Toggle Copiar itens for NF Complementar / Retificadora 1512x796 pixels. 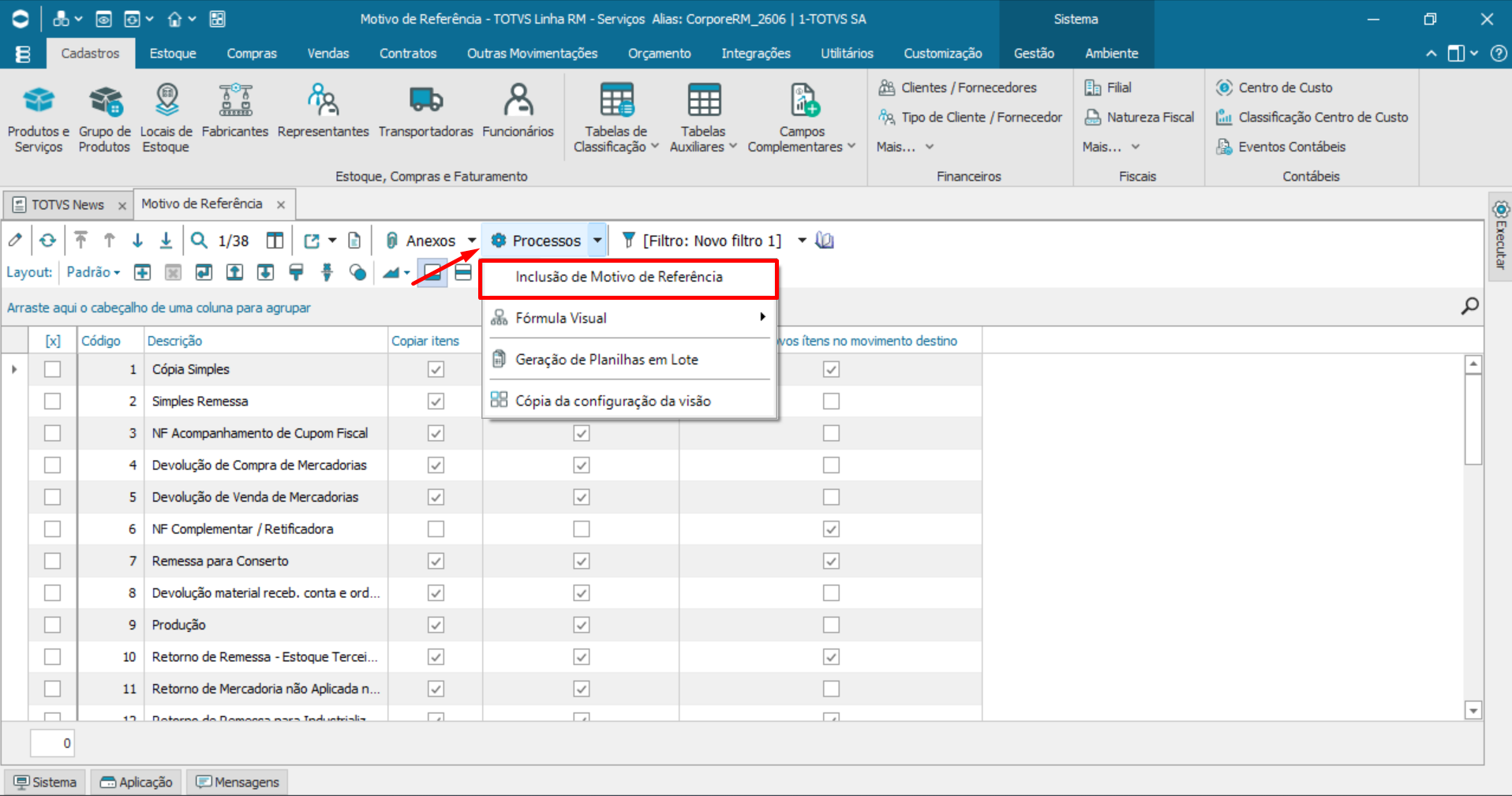[436, 529]
